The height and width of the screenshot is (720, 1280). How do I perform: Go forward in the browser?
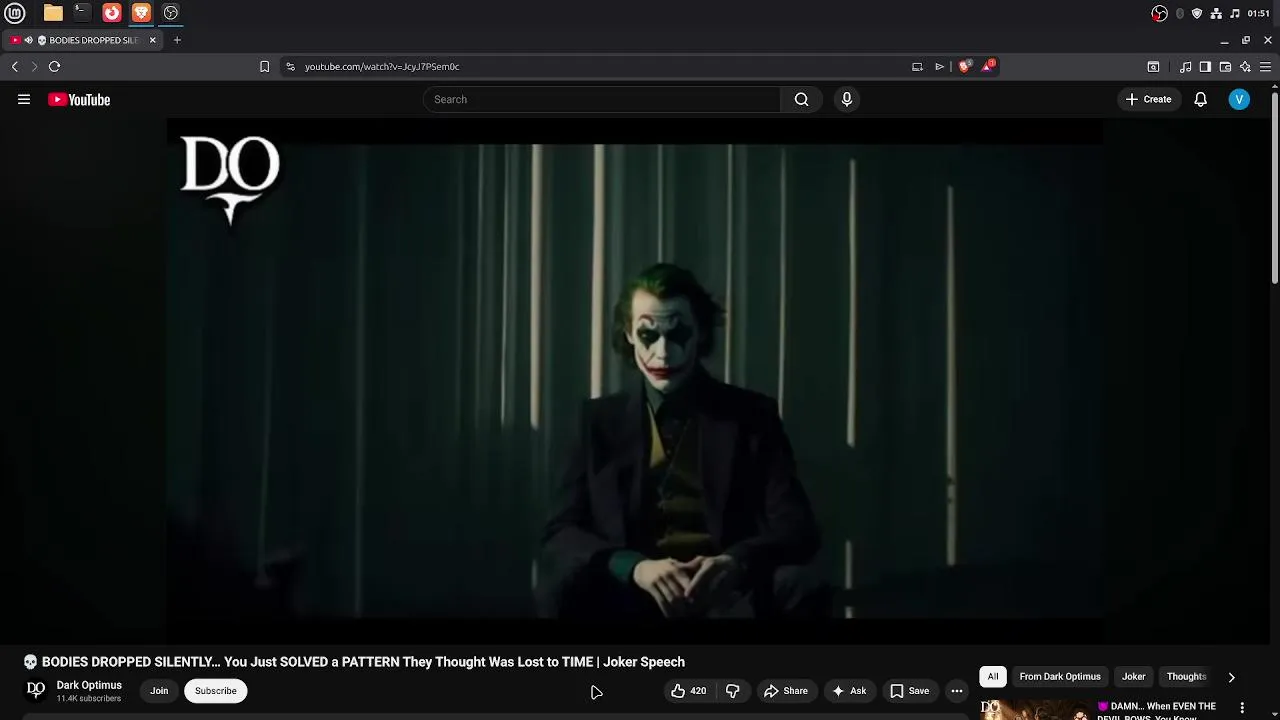click(33, 66)
